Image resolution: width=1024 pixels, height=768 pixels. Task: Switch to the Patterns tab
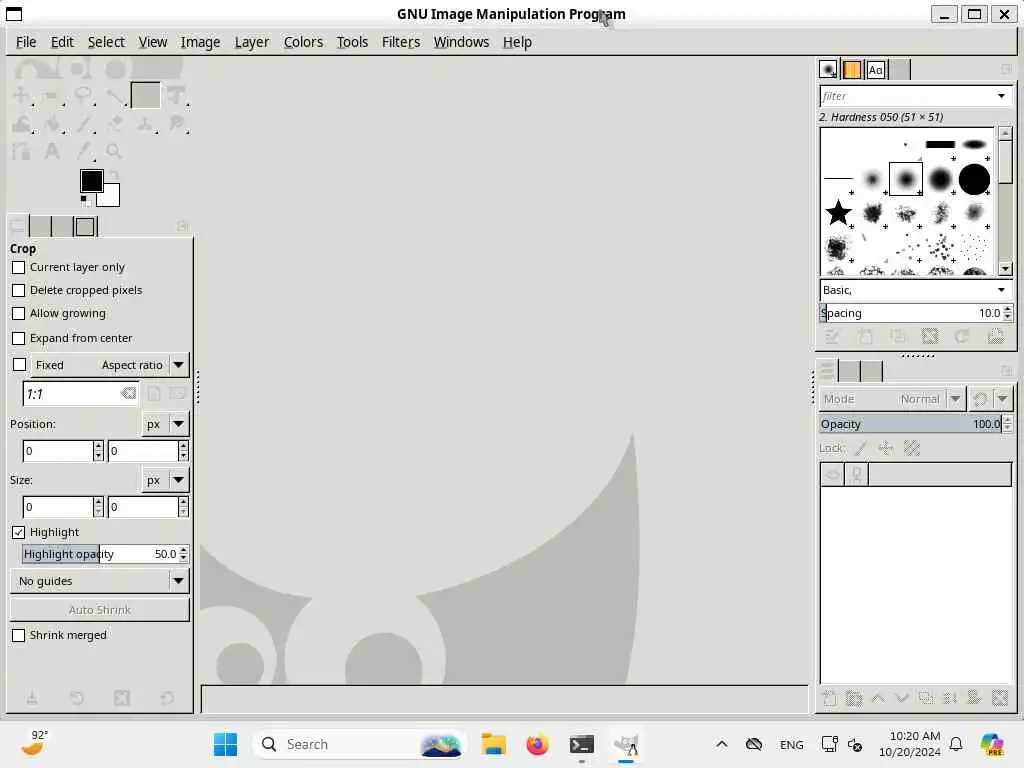click(852, 69)
